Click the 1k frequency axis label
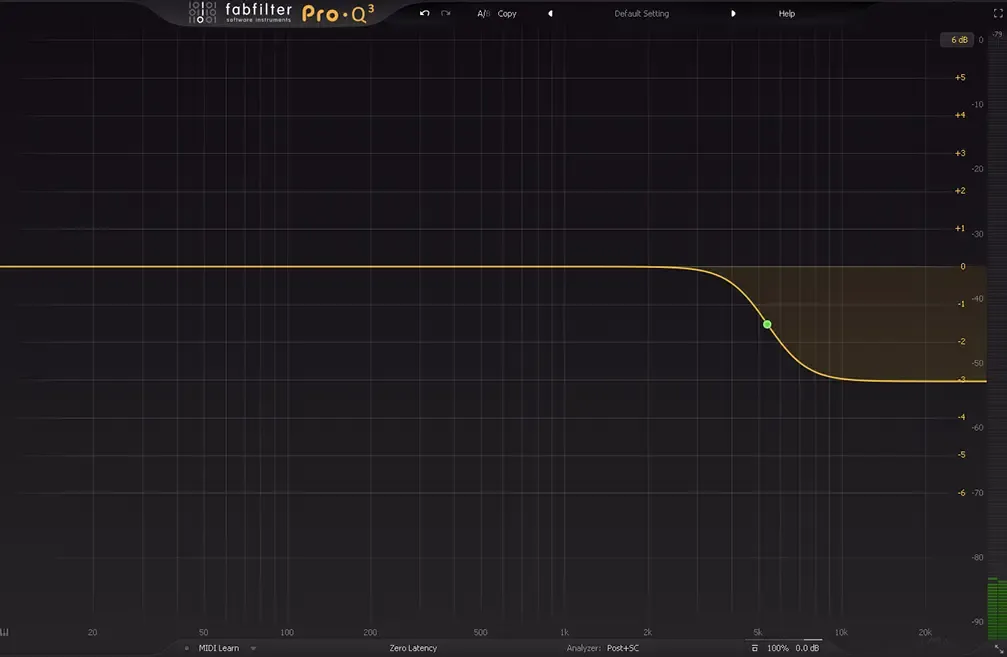This screenshot has width=1007, height=657. pos(564,633)
